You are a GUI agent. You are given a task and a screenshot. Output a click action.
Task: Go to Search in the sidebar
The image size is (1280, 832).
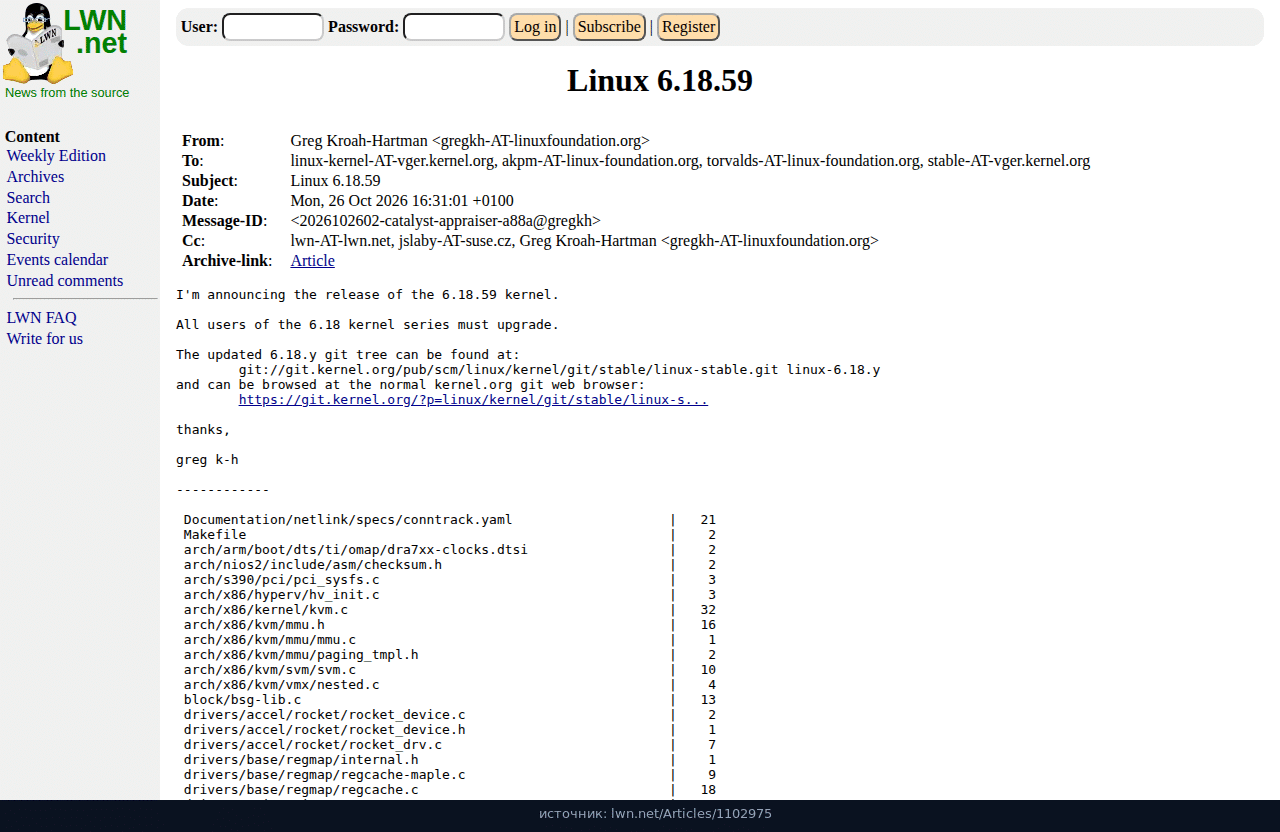[28, 198]
